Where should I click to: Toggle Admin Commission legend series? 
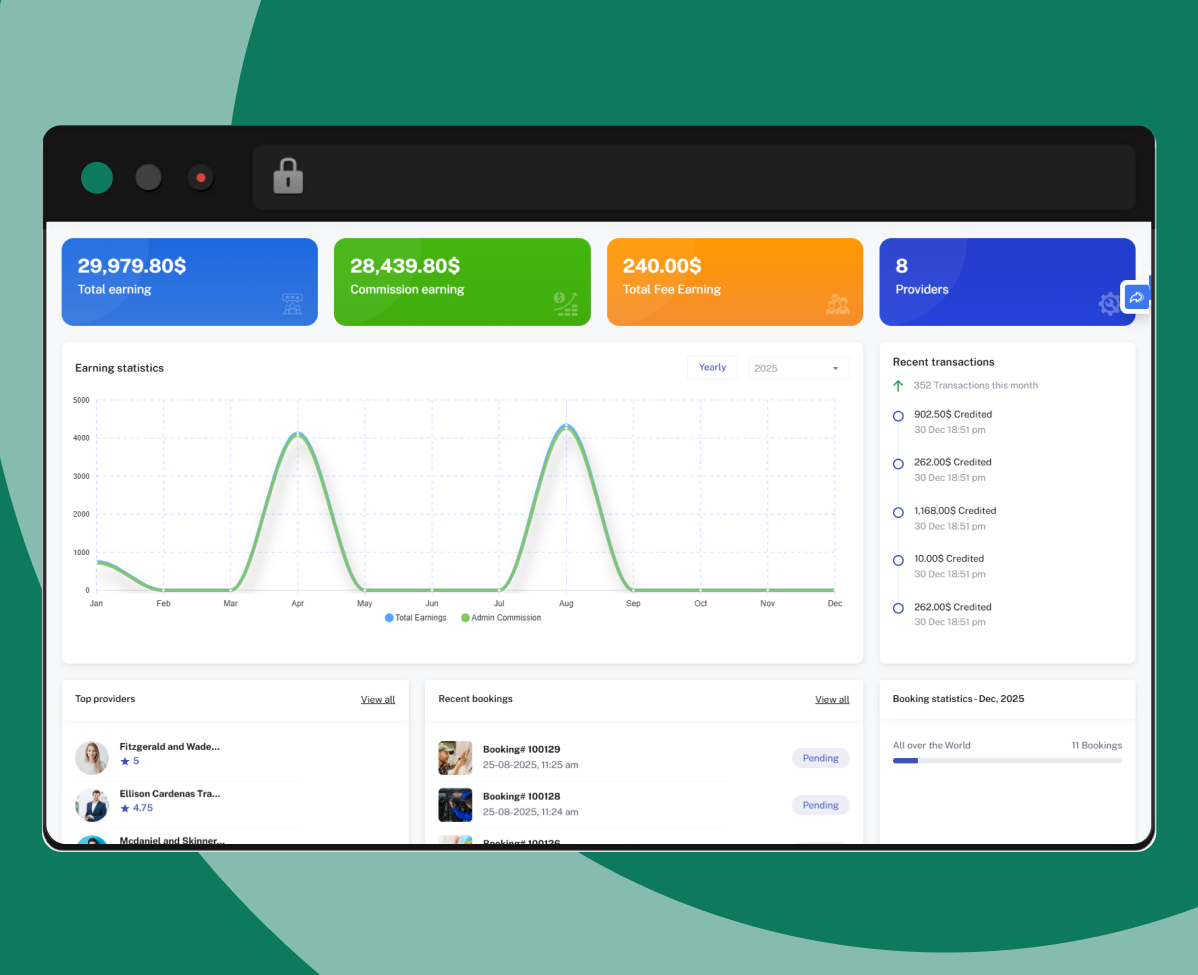click(x=500, y=618)
